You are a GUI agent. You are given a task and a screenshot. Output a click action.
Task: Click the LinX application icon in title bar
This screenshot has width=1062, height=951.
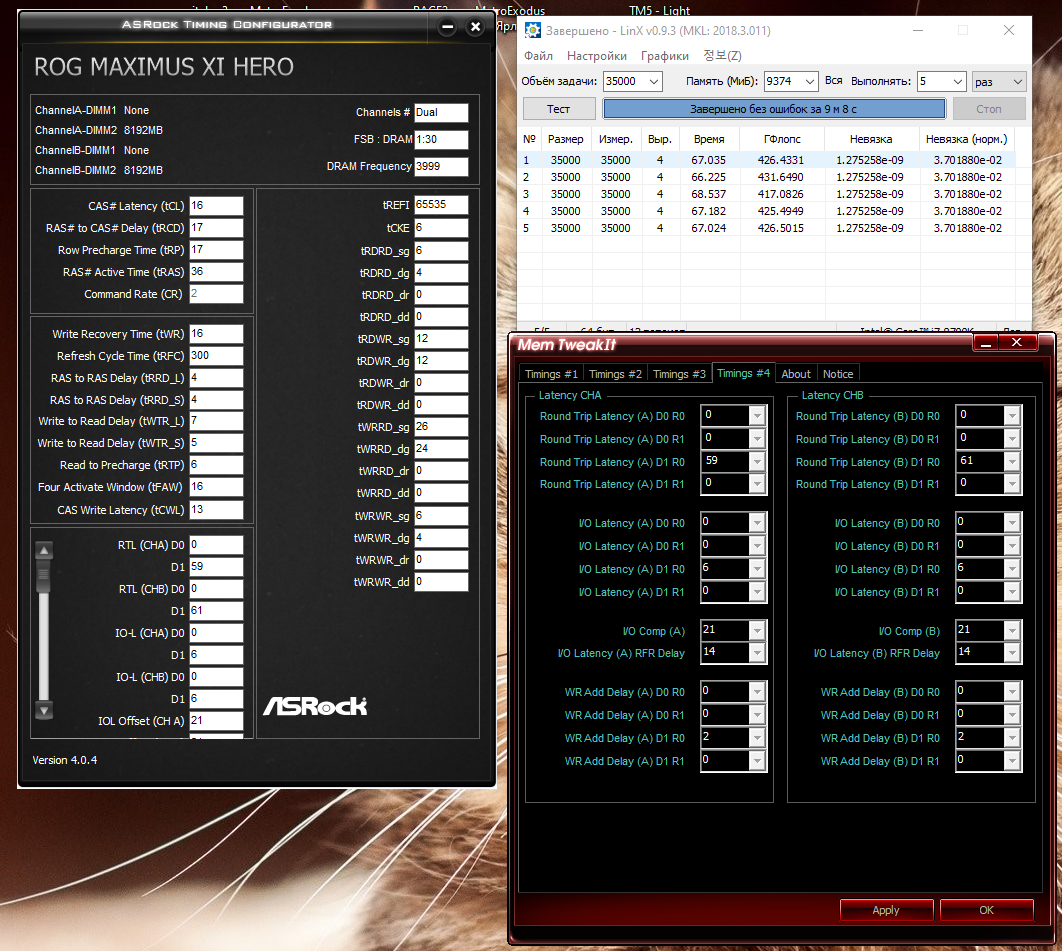coord(533,30)
